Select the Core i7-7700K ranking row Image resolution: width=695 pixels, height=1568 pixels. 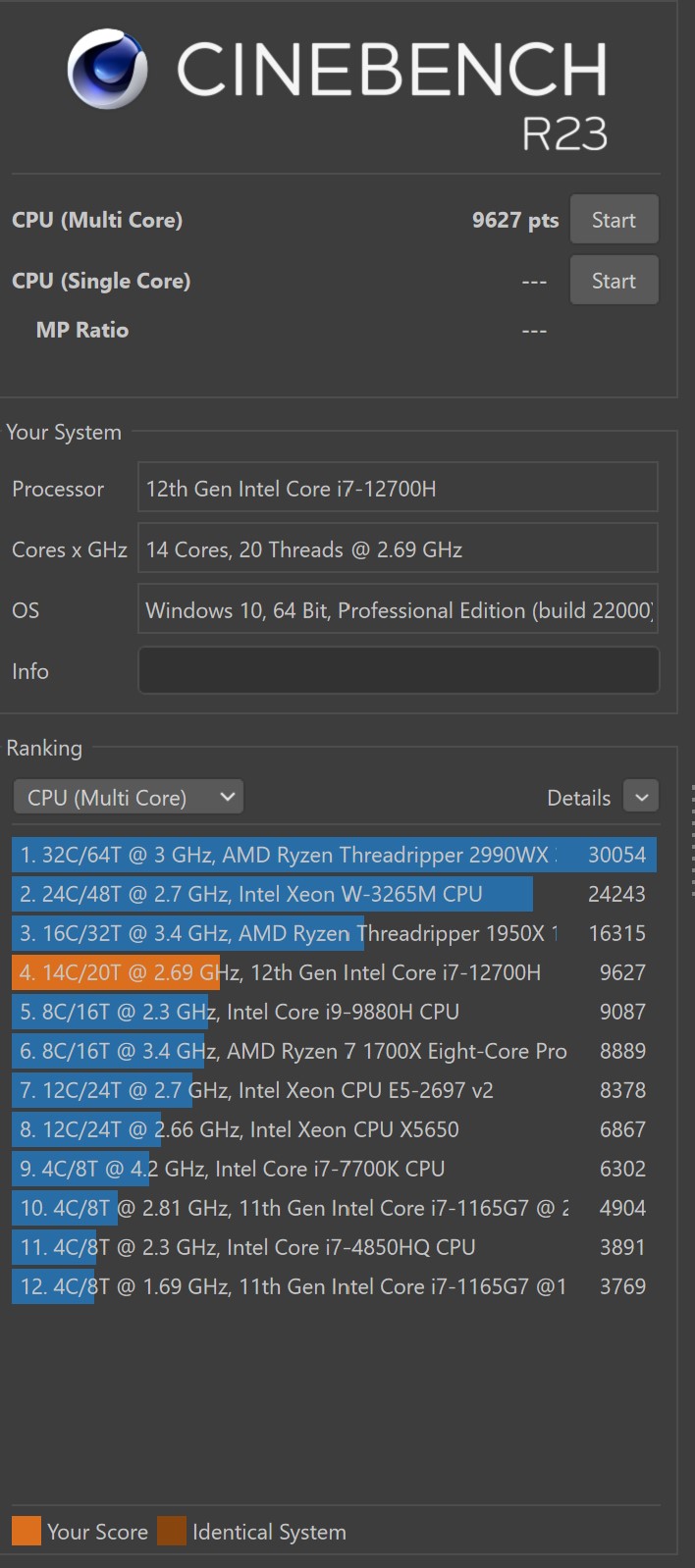point(334,1169)
